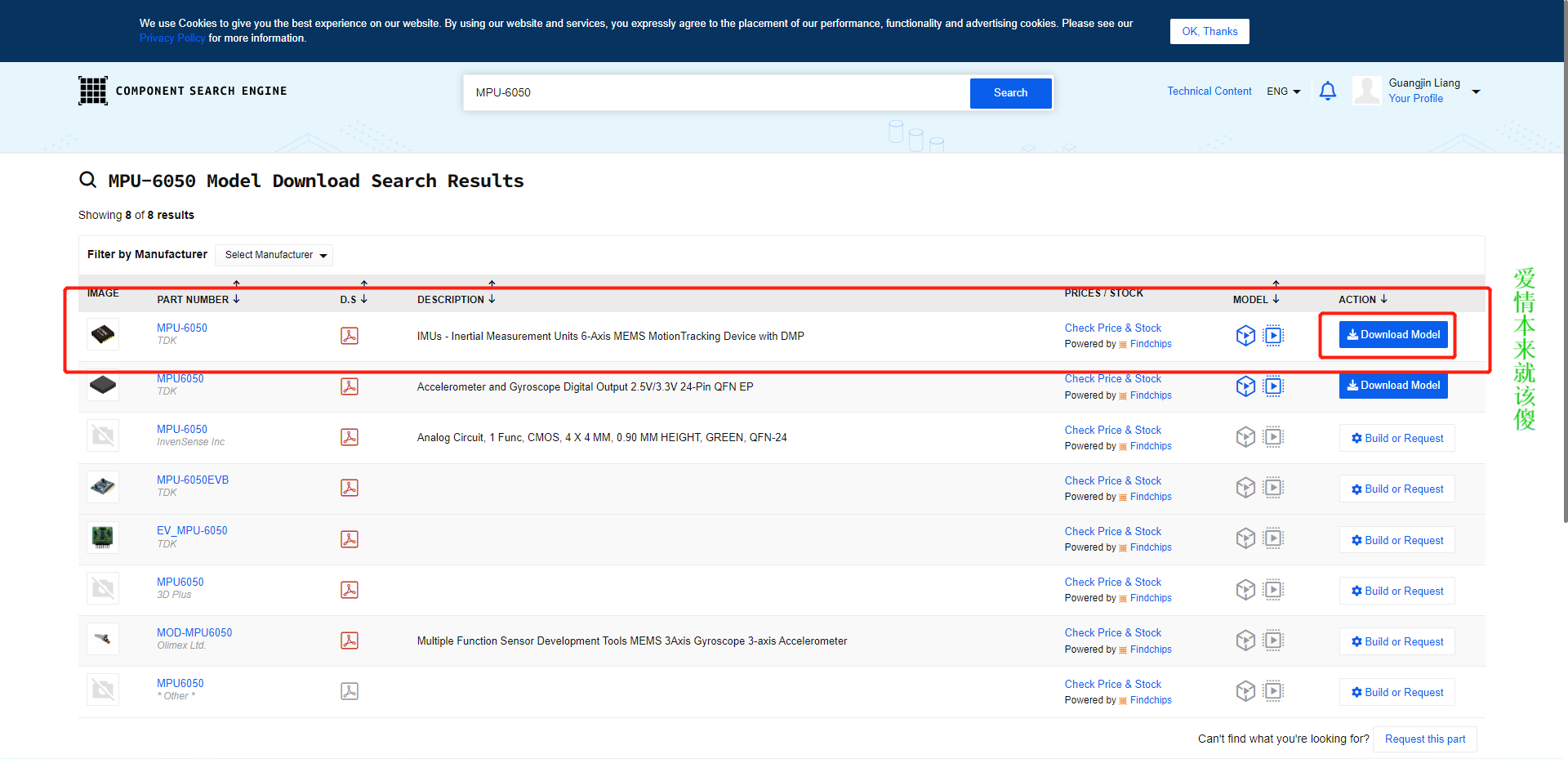Open MPU-6050 TDK chip thumbnail image
This screenshot has width=1568, height=759.
103,334
